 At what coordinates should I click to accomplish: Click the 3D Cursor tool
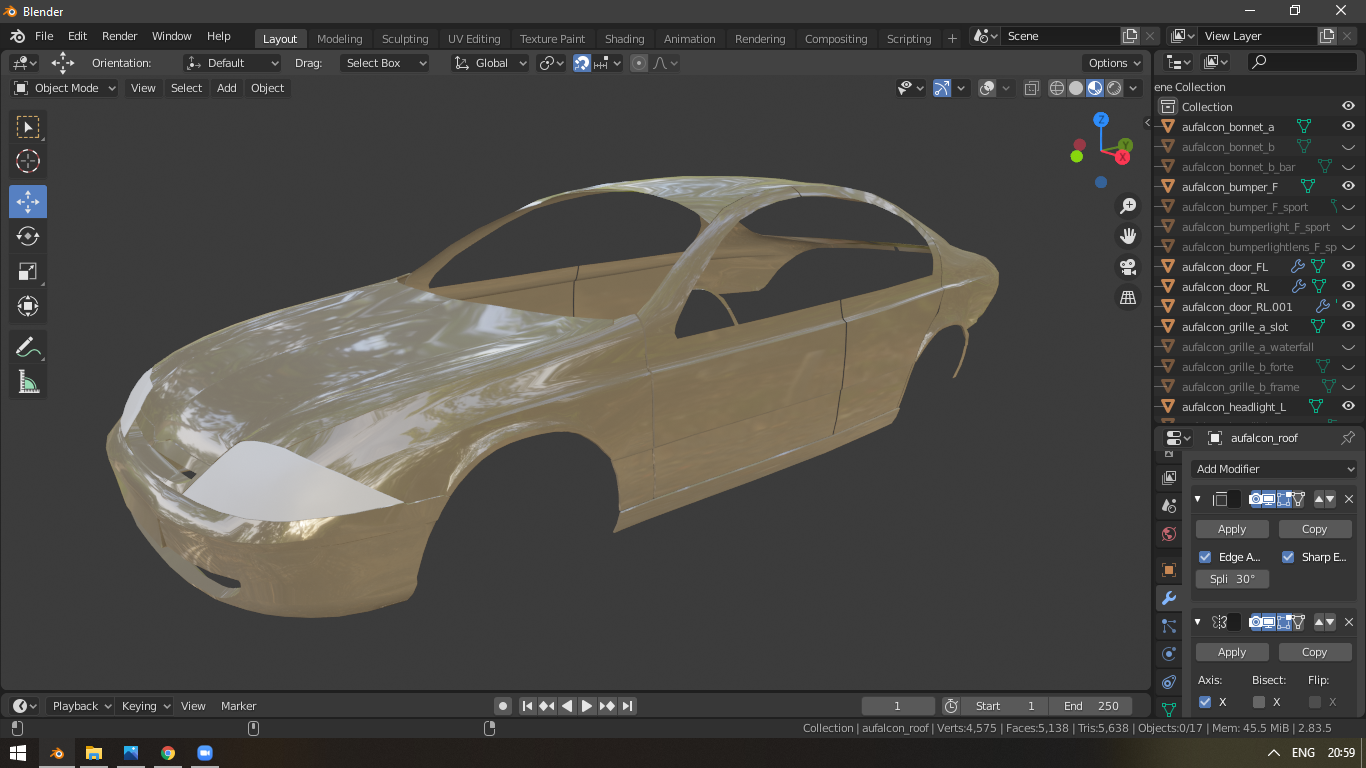click(28, 161)
